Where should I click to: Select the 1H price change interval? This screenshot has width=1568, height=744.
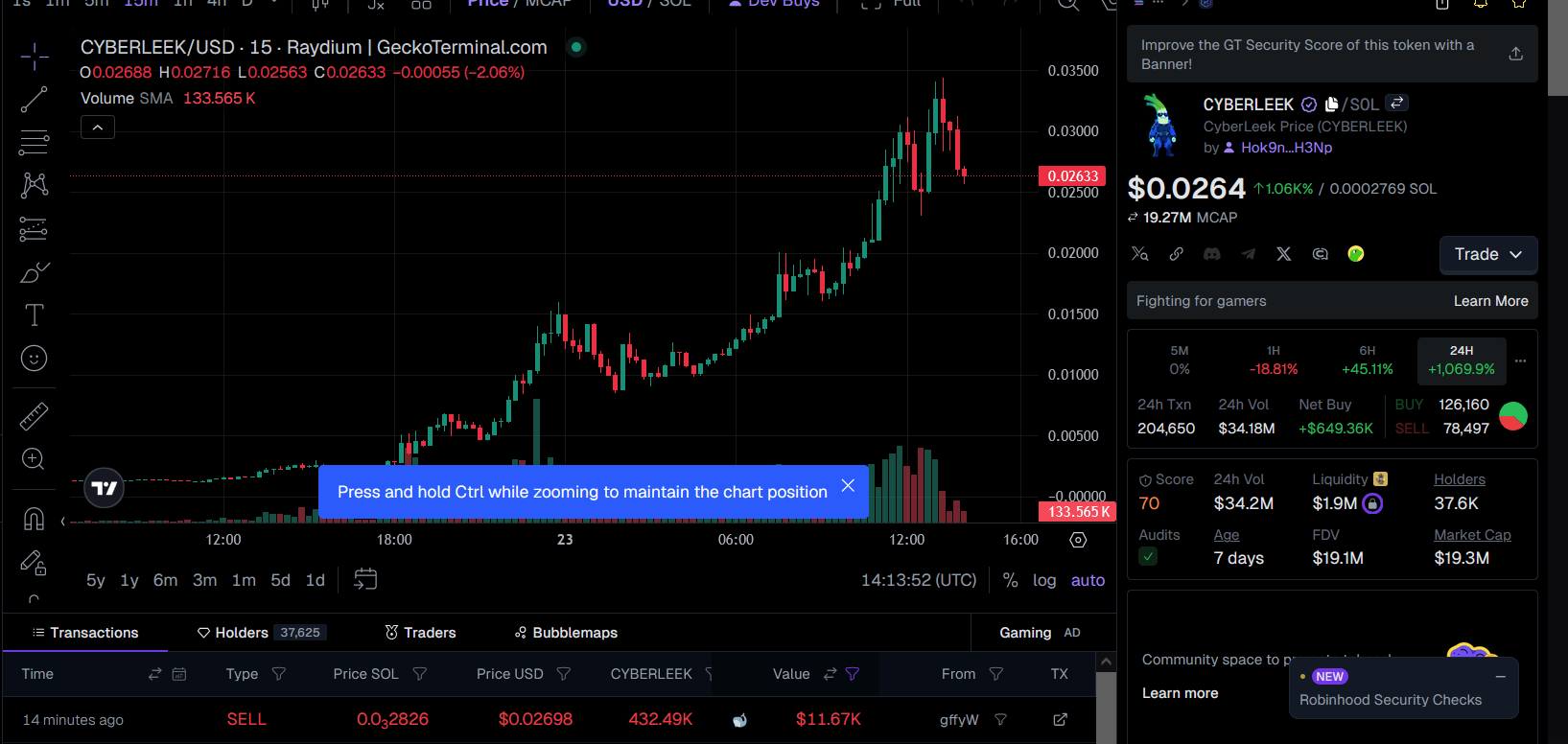[x=1274, y=360]
